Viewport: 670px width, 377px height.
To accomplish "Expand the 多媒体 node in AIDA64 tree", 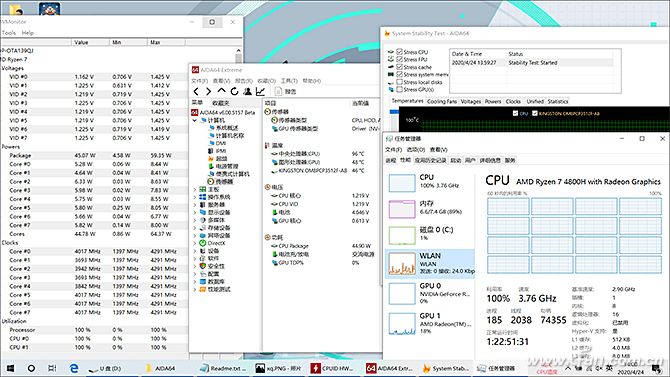I will pos(195,220).
